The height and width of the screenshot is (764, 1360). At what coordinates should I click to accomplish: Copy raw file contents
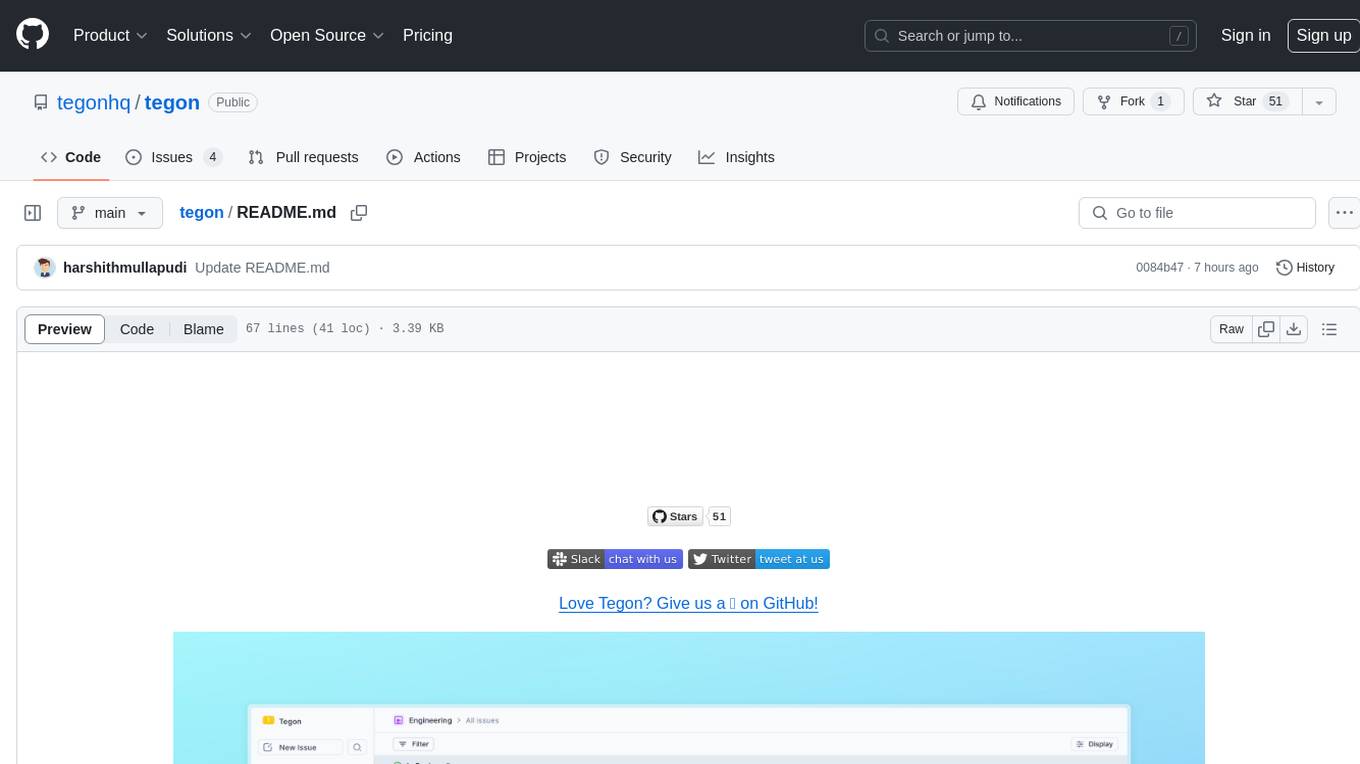[1266, 329]
